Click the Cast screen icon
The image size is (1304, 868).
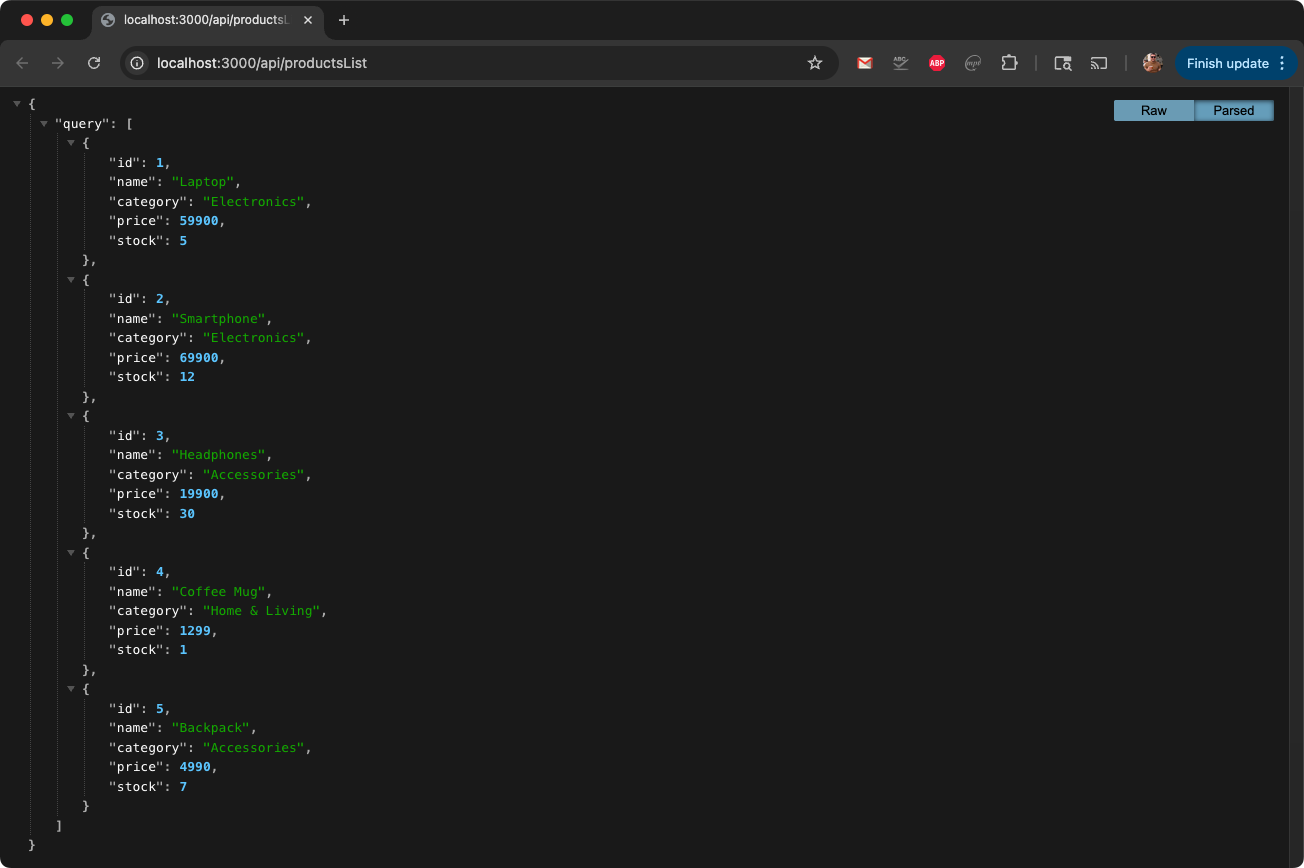[1099, 63]
